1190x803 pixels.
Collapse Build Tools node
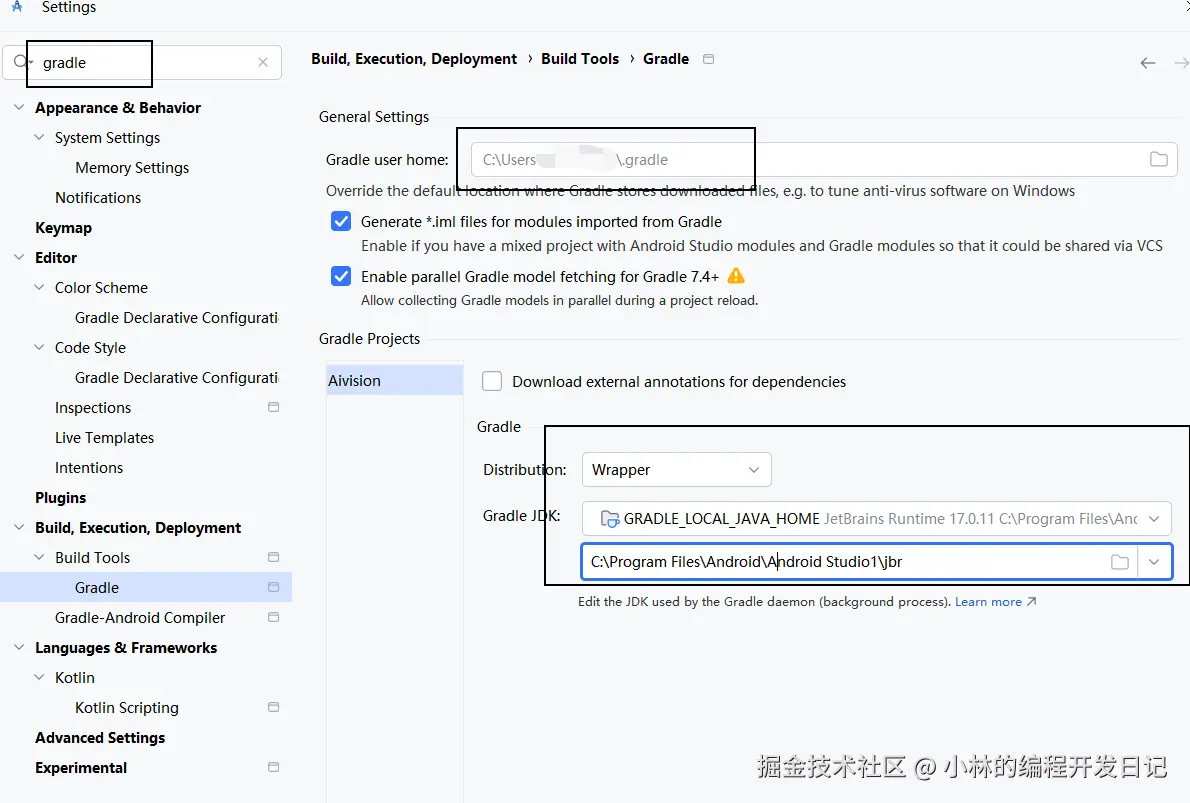pos(39,557)
